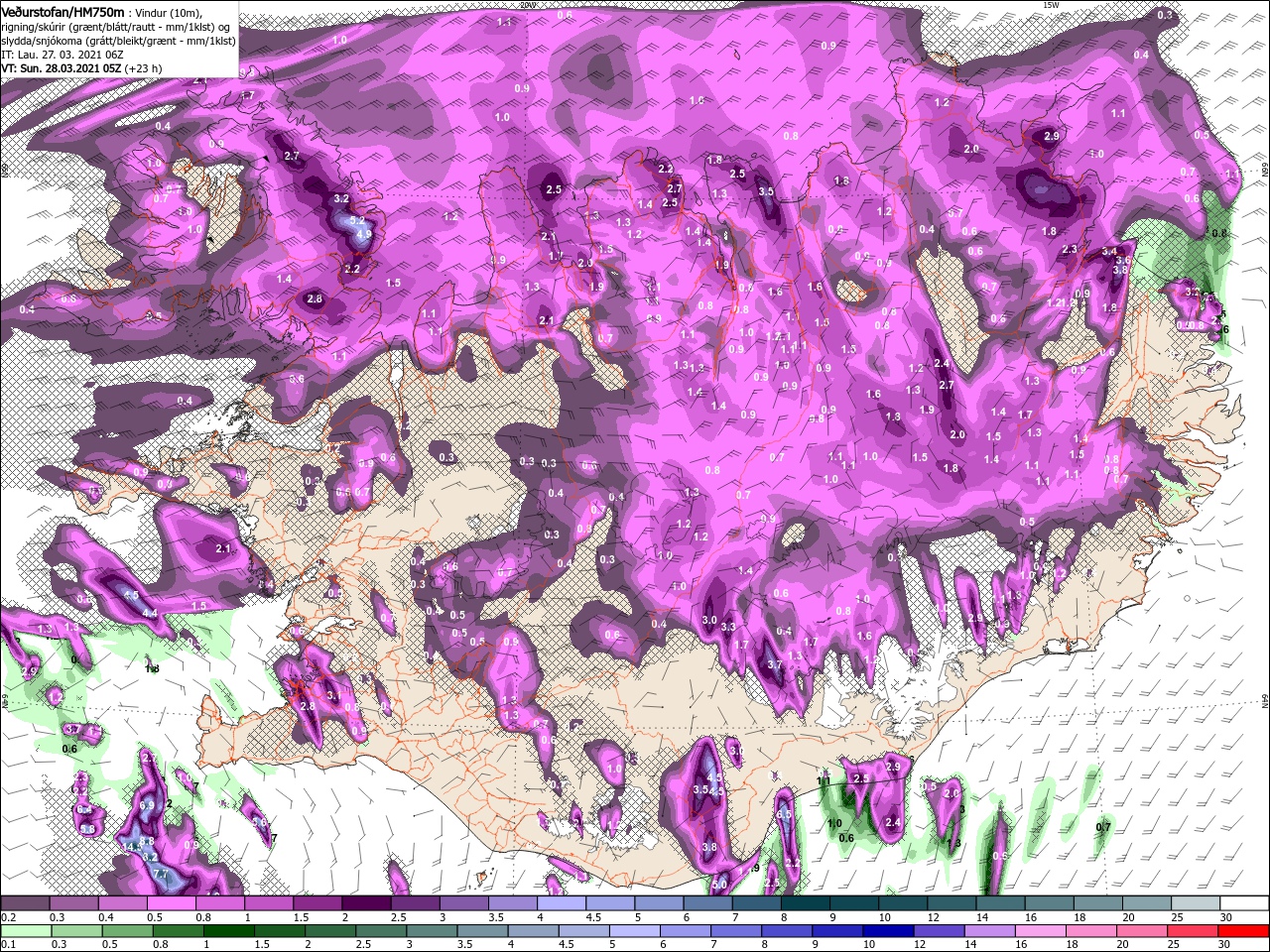Click the 20W longitude label
Viewport: 1270px width, 952px height.
528,5
